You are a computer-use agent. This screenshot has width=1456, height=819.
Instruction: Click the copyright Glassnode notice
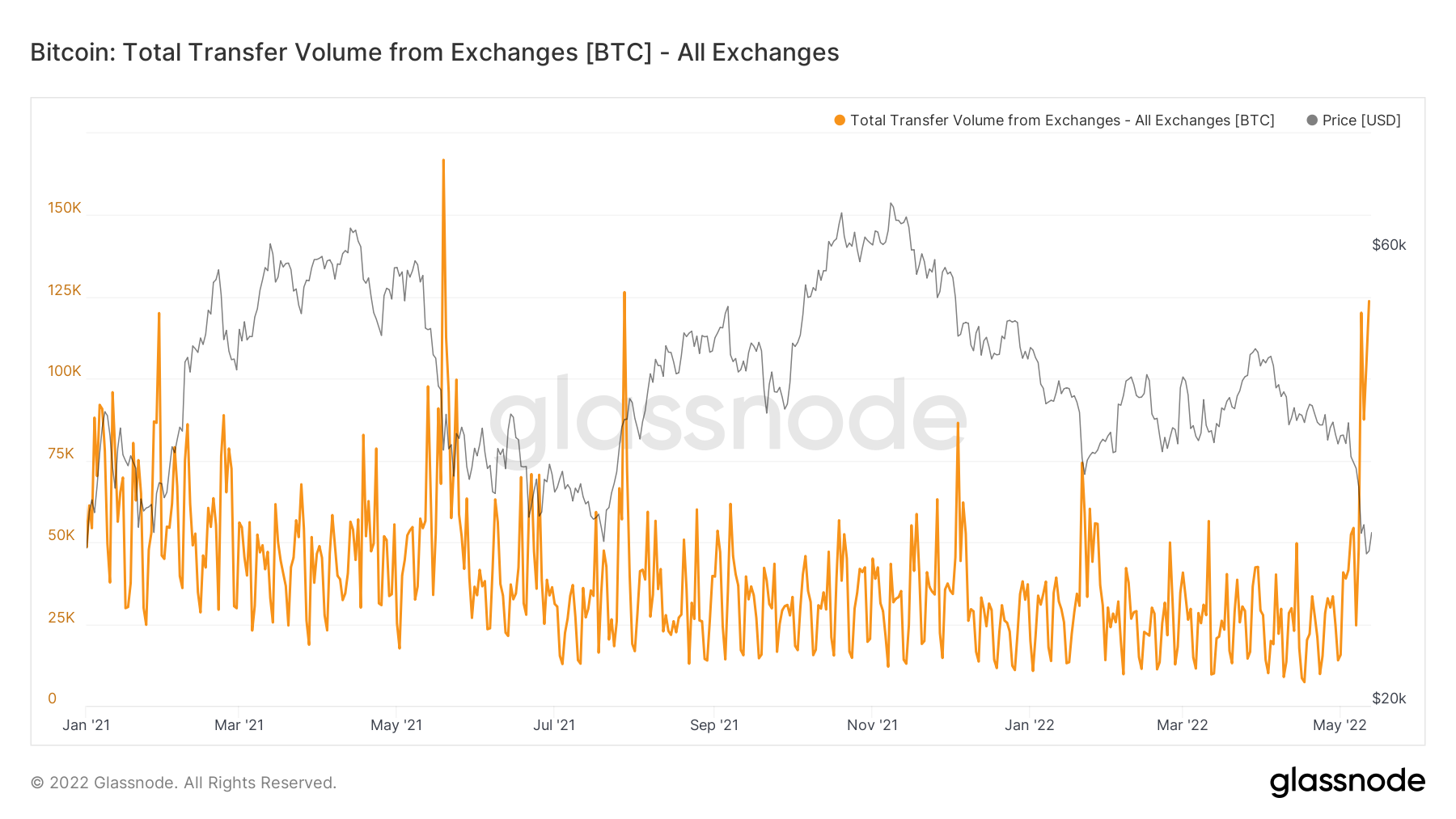(184, 783)
